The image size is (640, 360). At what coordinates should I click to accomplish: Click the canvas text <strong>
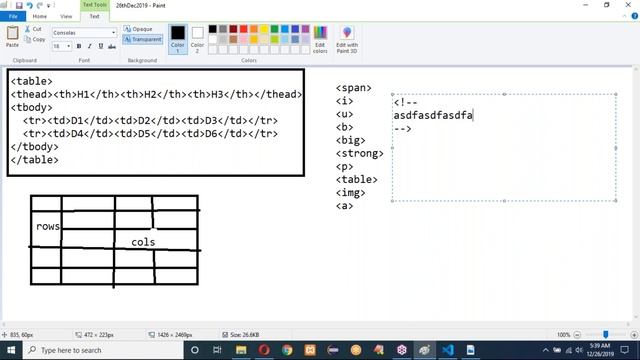(x=360, y=153)
